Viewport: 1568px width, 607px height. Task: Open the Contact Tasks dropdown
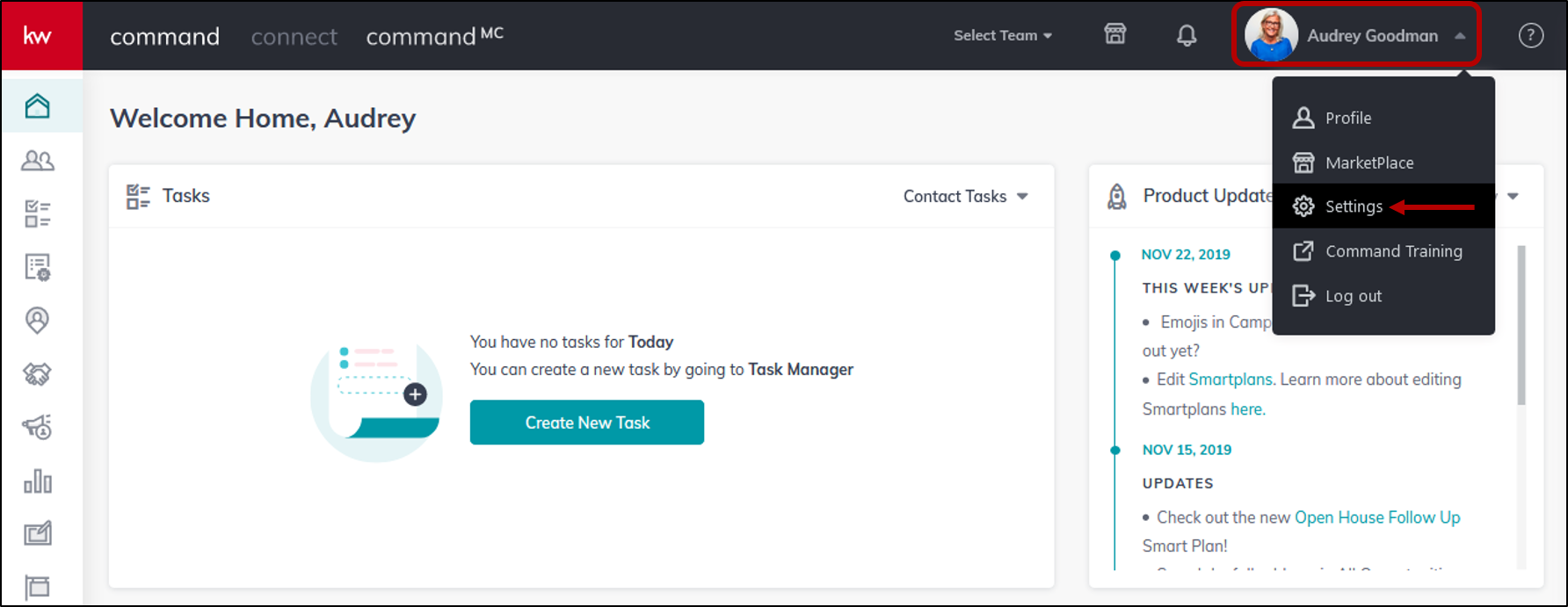pyautogui.click(x=966, y=196)
